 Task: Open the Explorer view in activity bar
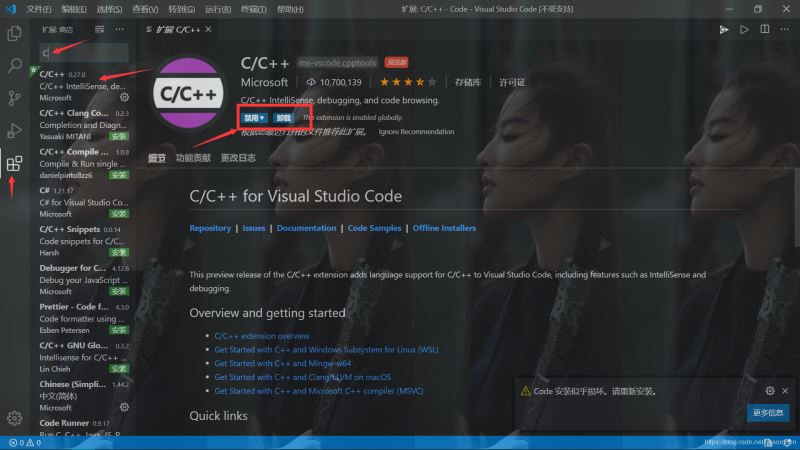click(x=14, y=34)
